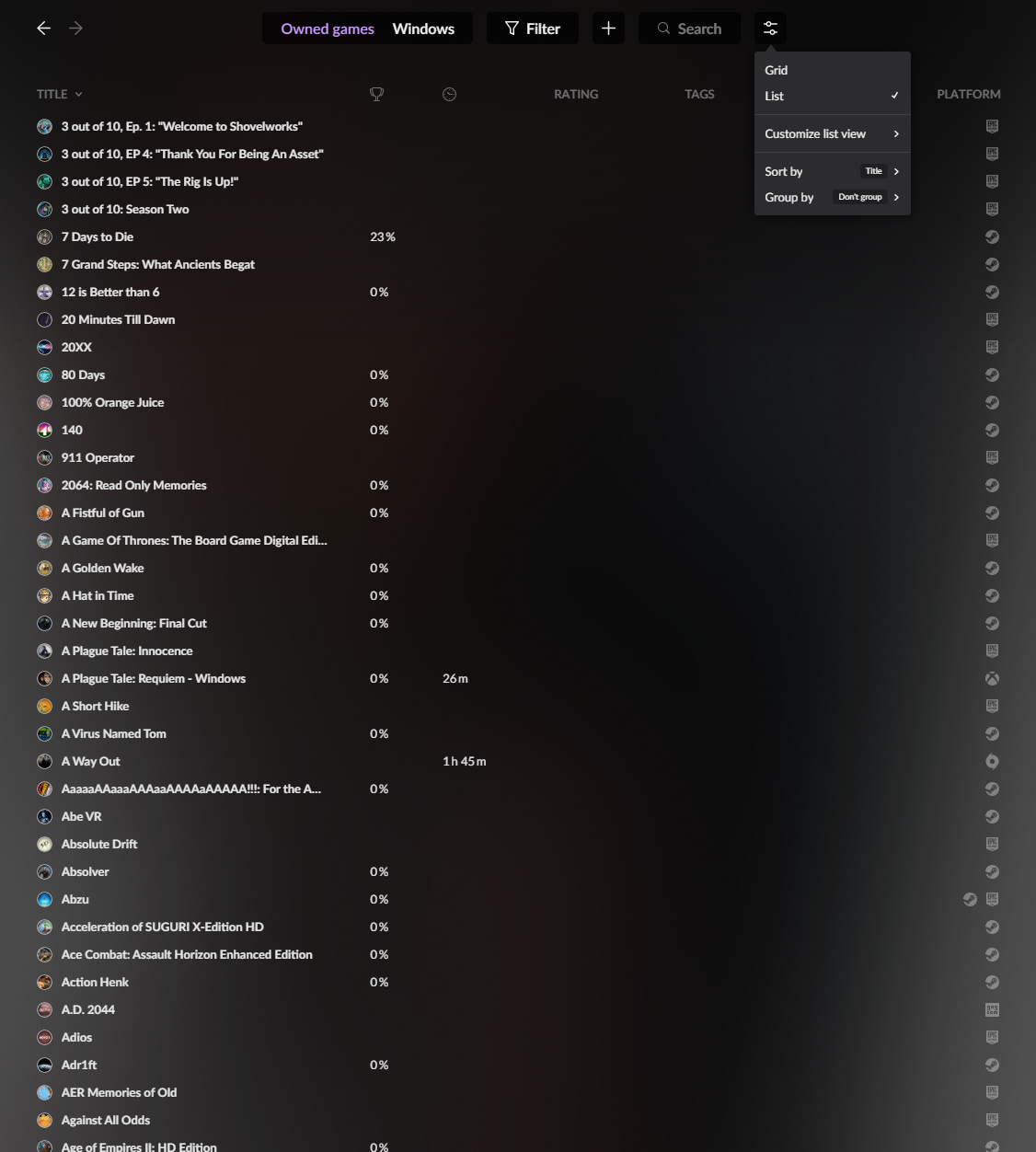This screenshot has width=1036, height=1152.
Task: Click the A Hat in Time game icon
Action: pos(44,595)
